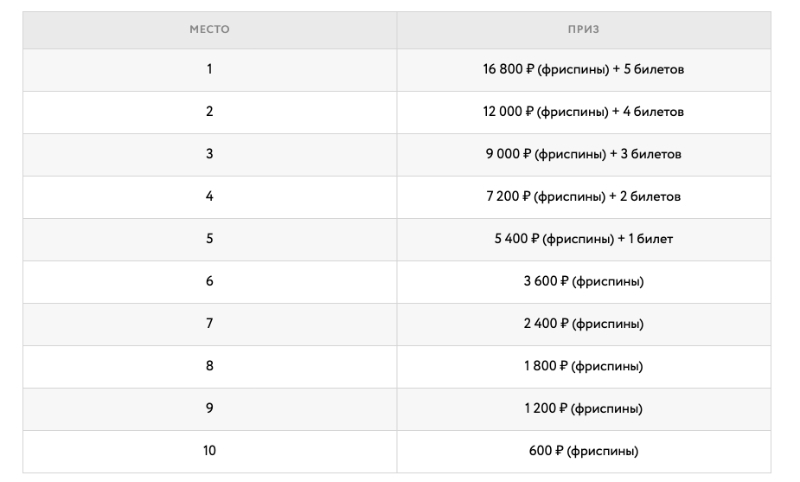Select place number 7 cell

coord(209,324)
